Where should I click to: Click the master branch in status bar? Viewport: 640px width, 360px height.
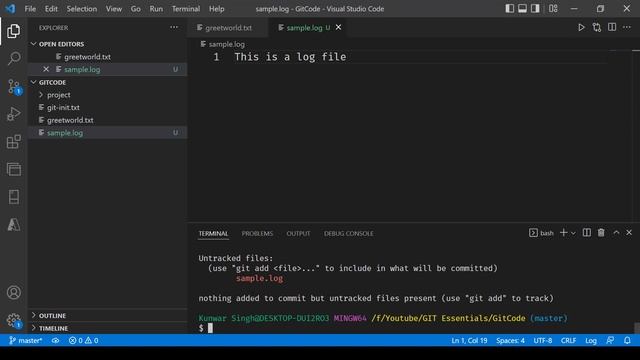[x=25, y=340]
